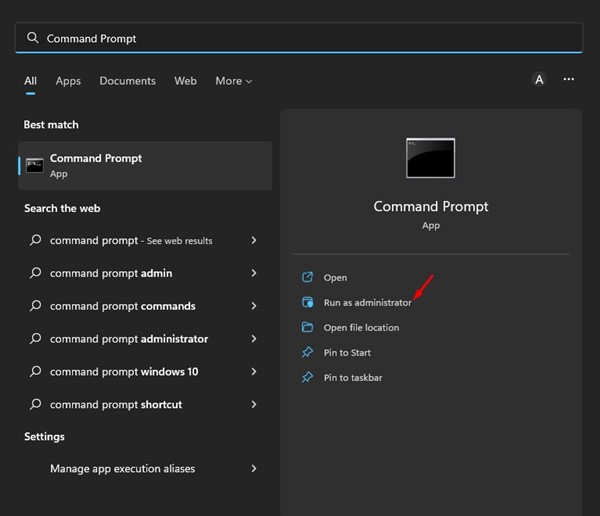The height and width of the screenshot is (516, 600).
Task: Switch to the Apps tab
Action: coord(68,81)
